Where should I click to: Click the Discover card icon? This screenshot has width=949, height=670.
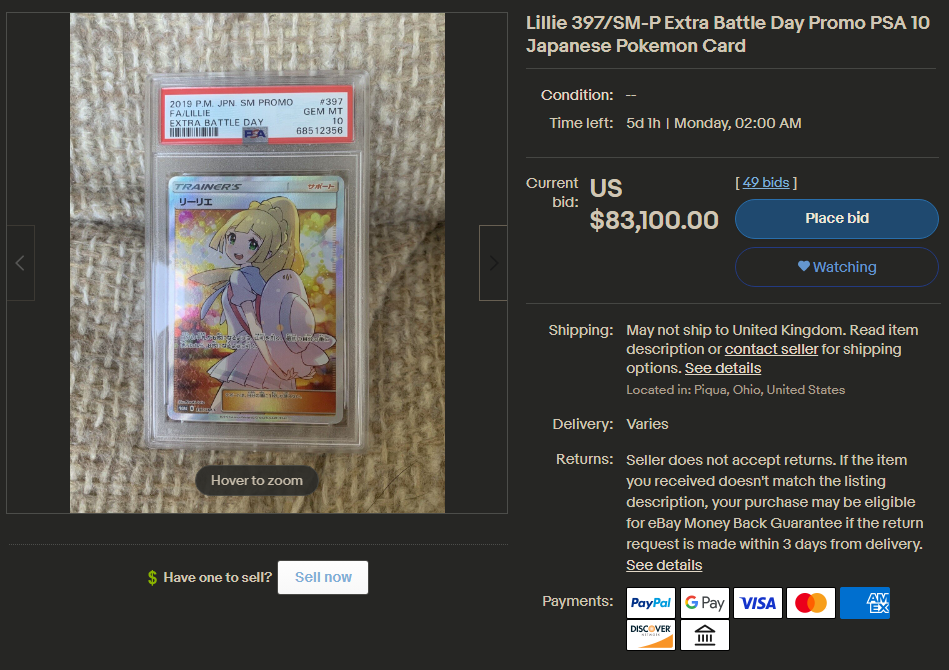pyautogui.click(x=651, y=635)
